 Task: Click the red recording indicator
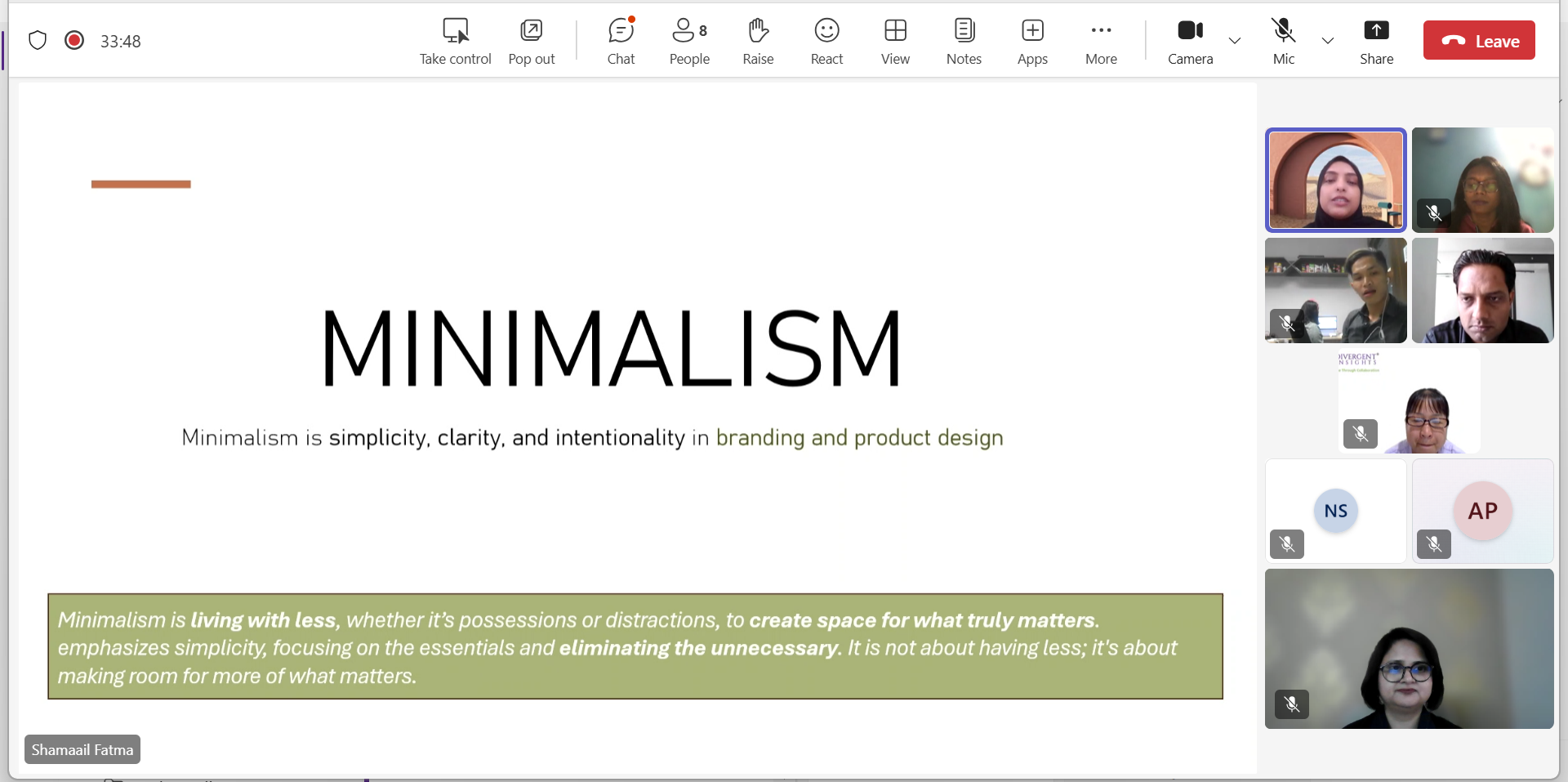[74, 40]
